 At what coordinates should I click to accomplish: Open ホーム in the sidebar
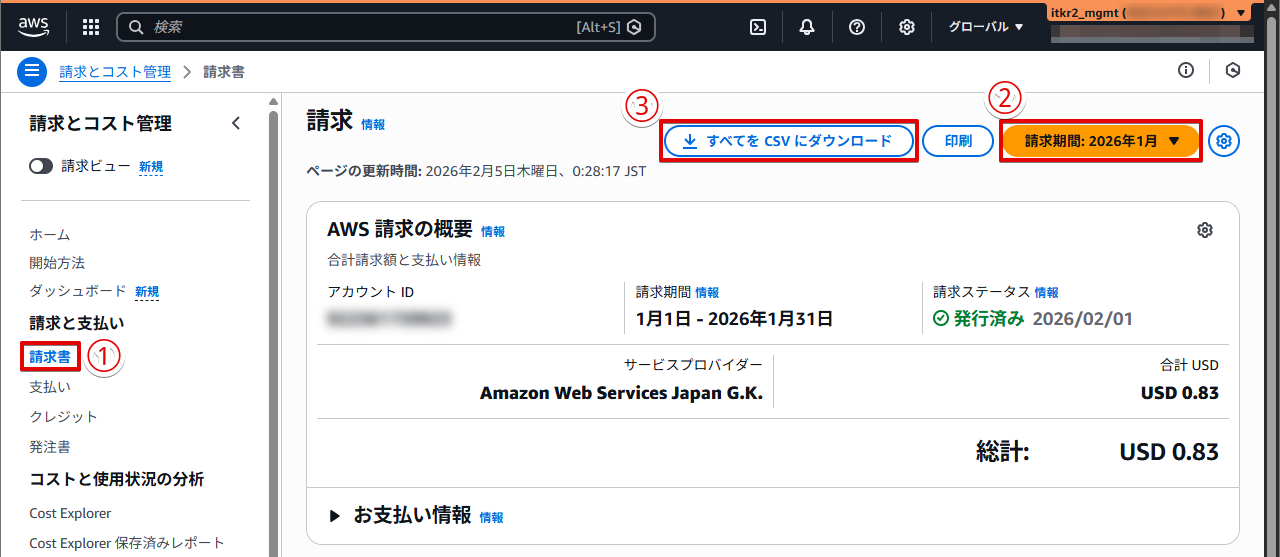(50, 235)
